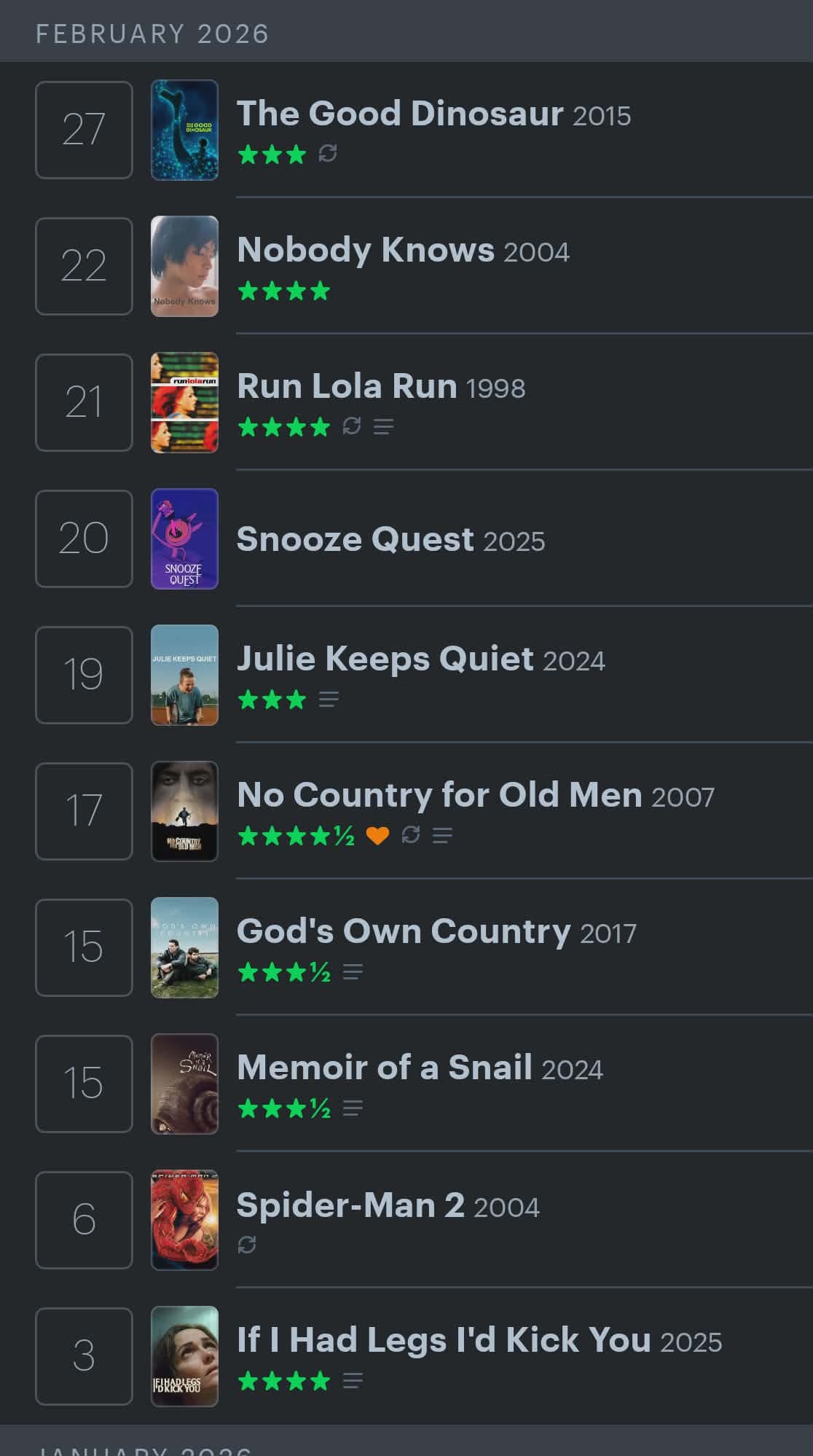Viewport: 813px width, 1456px height.
Task: Click rewatch icon under No Country for Old Men
Action: point(411,835)
